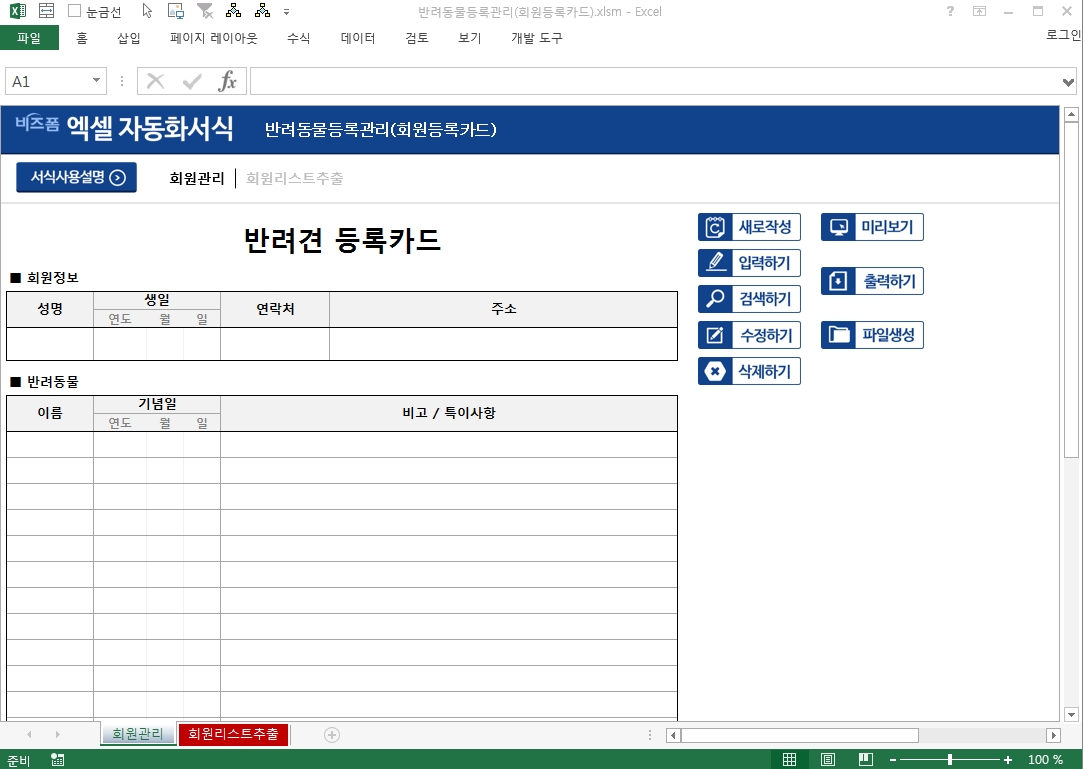
Task: Open the 데이터 ribbon tab
Action: (358, 38)
